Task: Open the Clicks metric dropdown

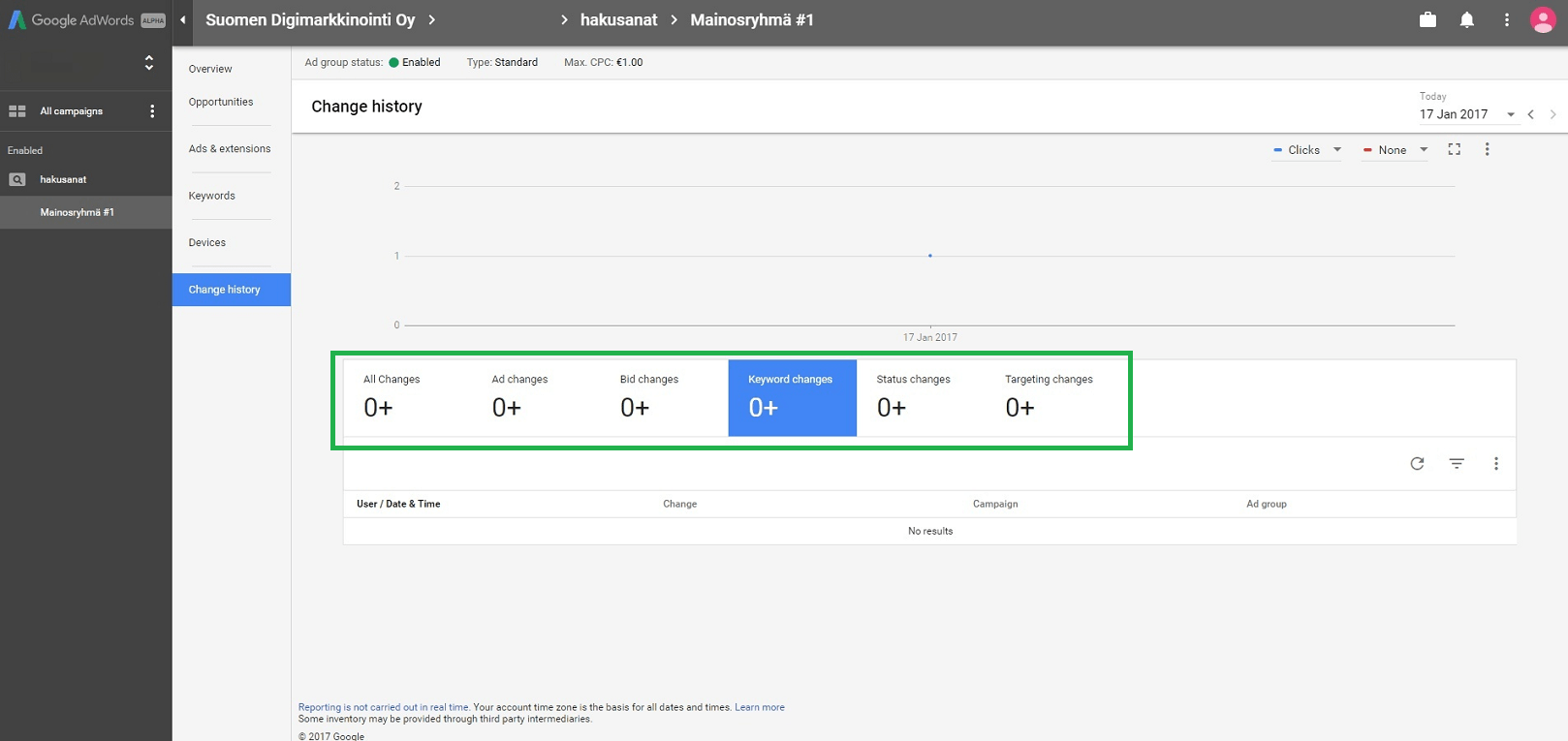Action: [x=1307, y=150]
